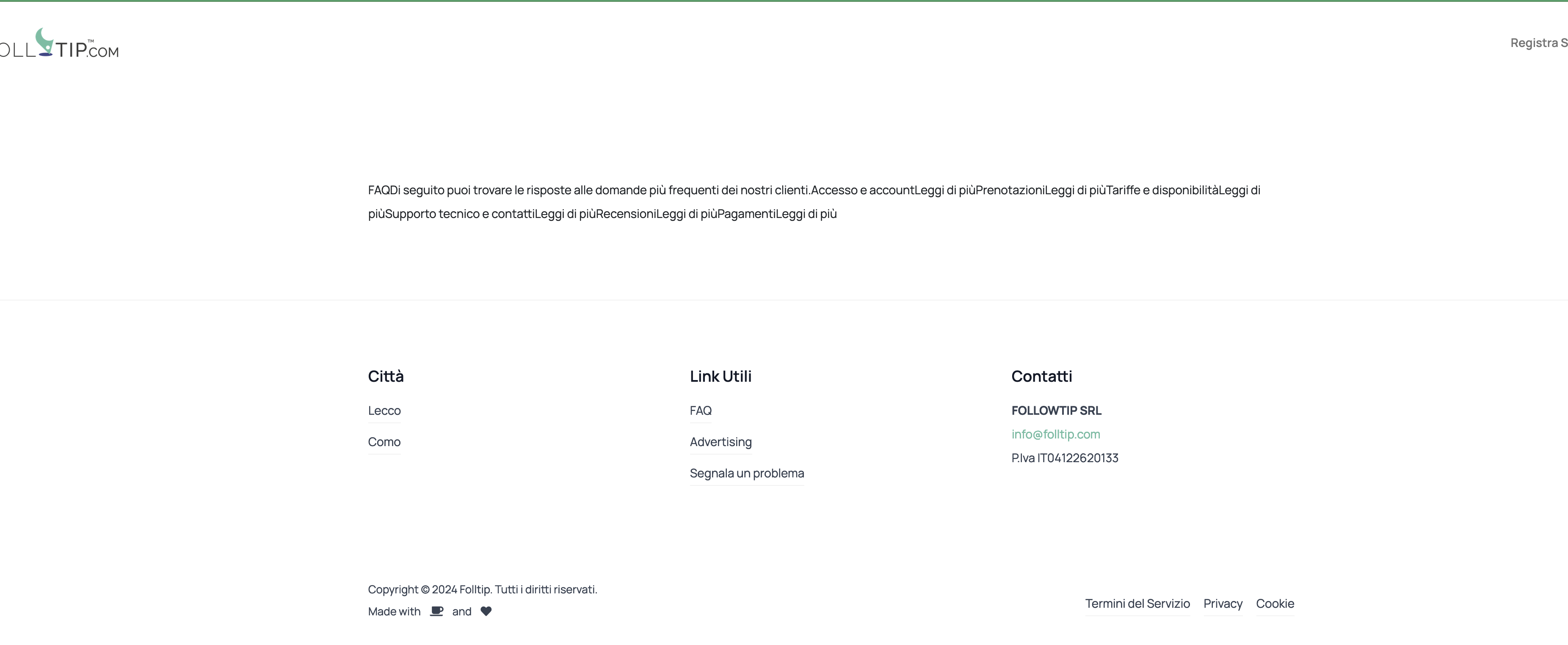
Task: Click the Accesso e account text
Action: tap(862, 190)
